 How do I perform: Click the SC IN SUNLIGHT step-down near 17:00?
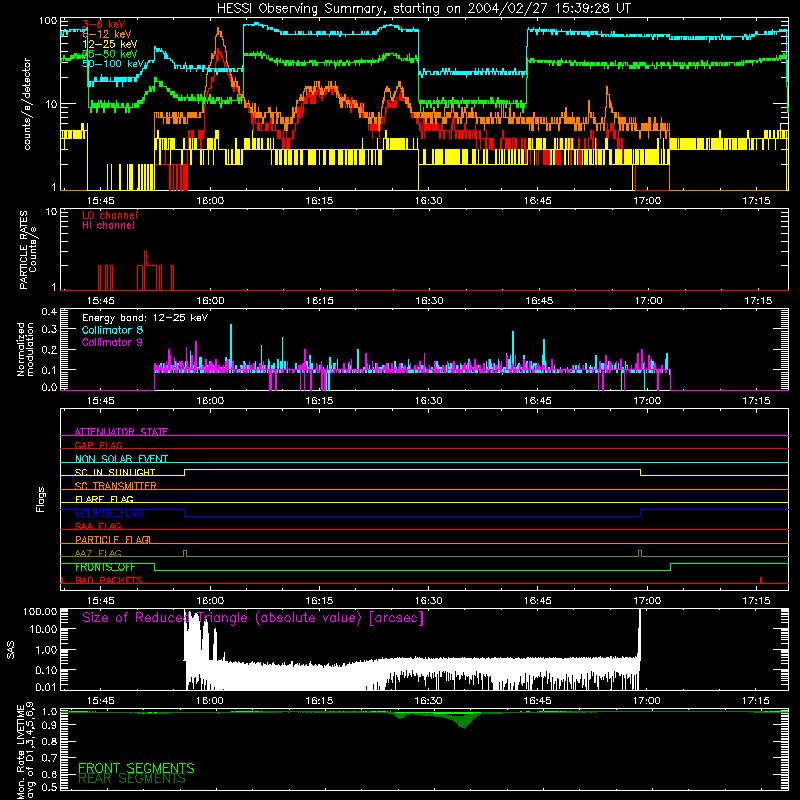click(640, 472)
